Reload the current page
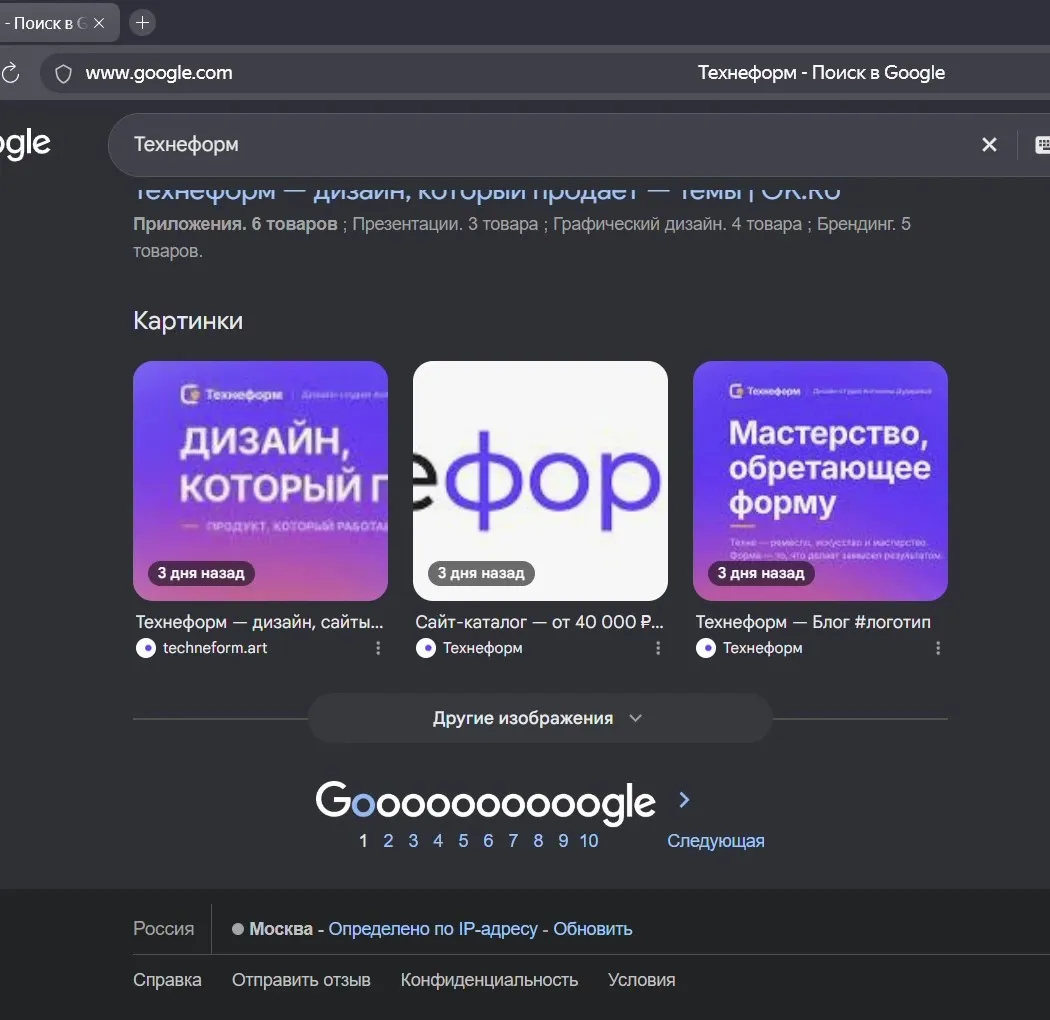Screen dimensions: 1050x1020 point(10,73)
